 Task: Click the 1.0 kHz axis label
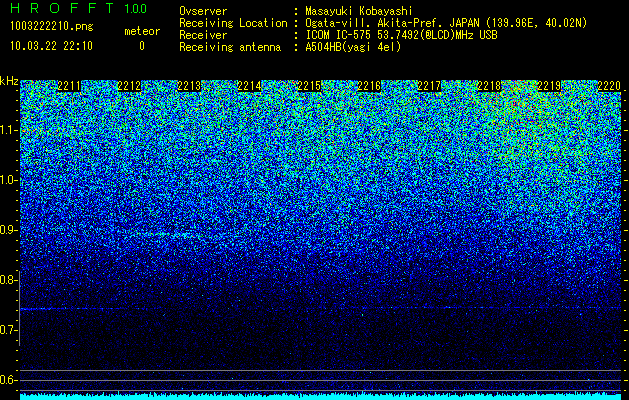[8, 180]
